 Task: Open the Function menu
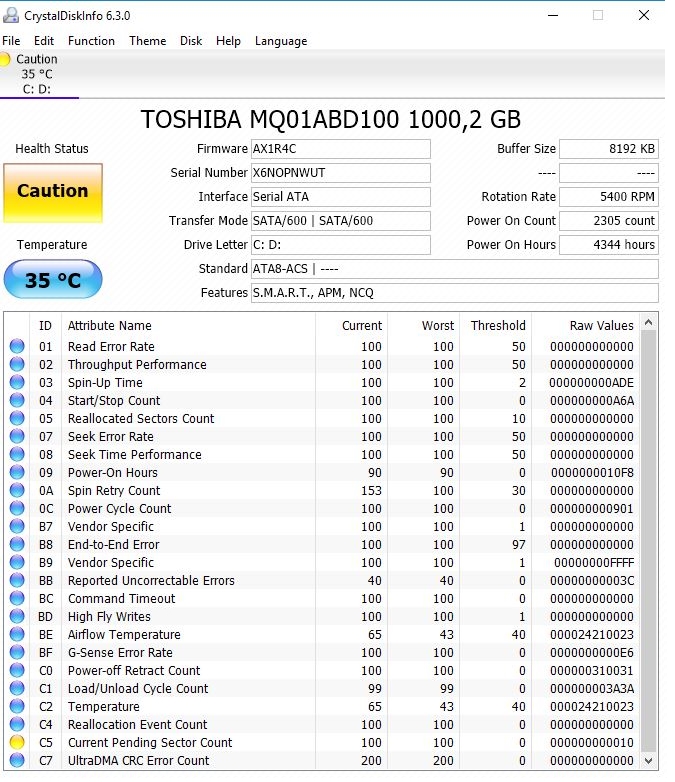tap(91, 41)
